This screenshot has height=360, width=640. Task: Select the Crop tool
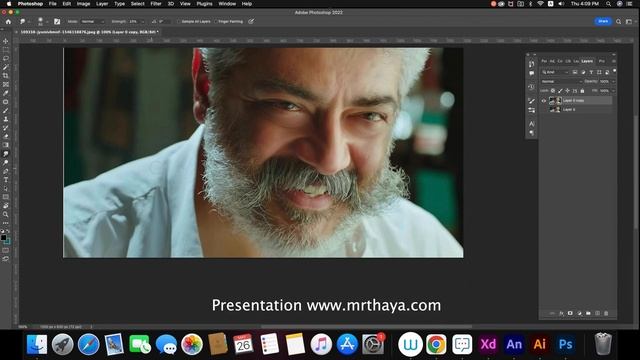pyautogui.click(x=6, y=76)
